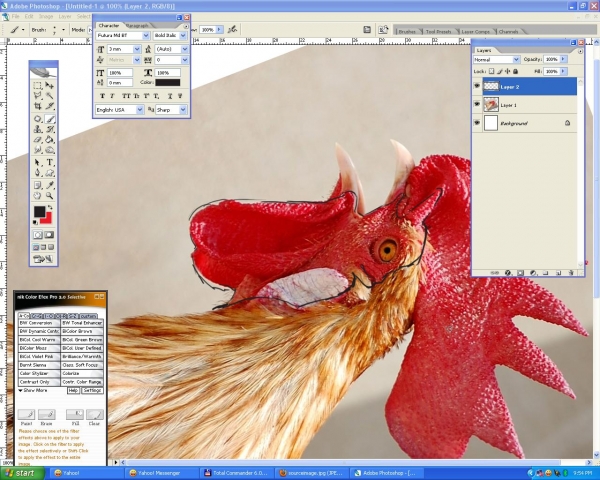Select the Custom Shape tool
600x480 pixels.
tap(49, 173)
